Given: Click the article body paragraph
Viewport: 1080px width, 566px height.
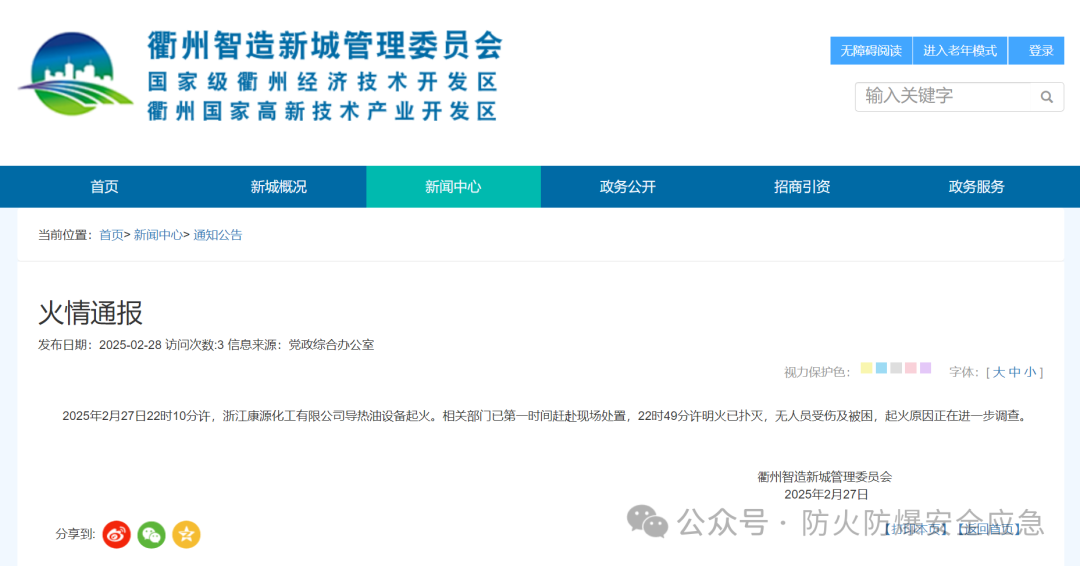Looking at the screenshot, I should click(545, 416).
